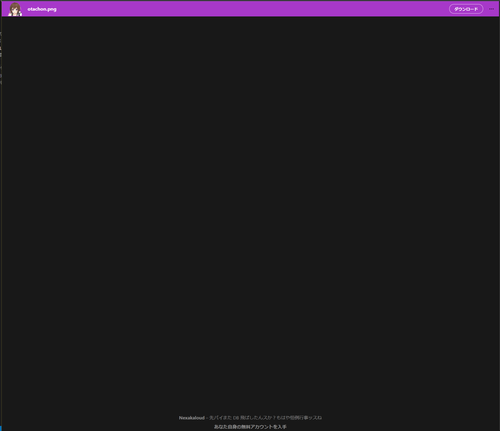Follow the あなた自身の無料アカウントを入手 link
This screenshot has height=431, width=500.
250,427
